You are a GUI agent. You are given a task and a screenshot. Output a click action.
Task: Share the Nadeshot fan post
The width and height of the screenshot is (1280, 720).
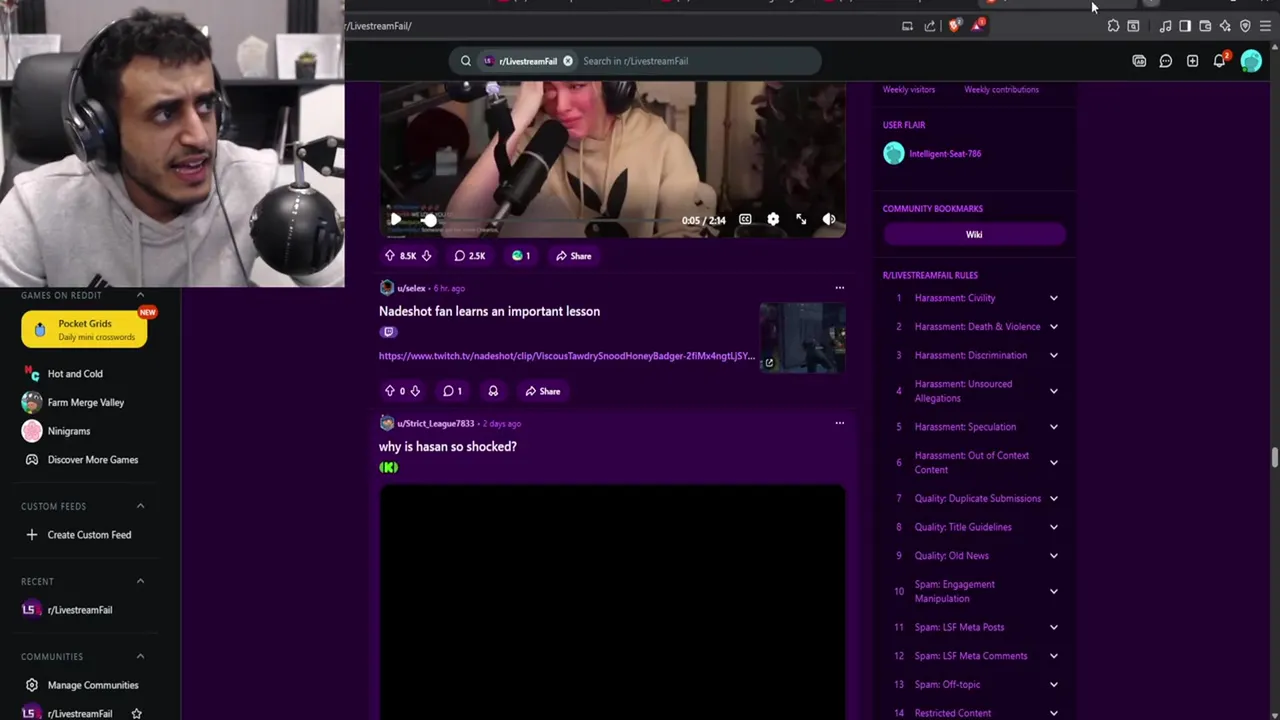[x=543, y=391]
